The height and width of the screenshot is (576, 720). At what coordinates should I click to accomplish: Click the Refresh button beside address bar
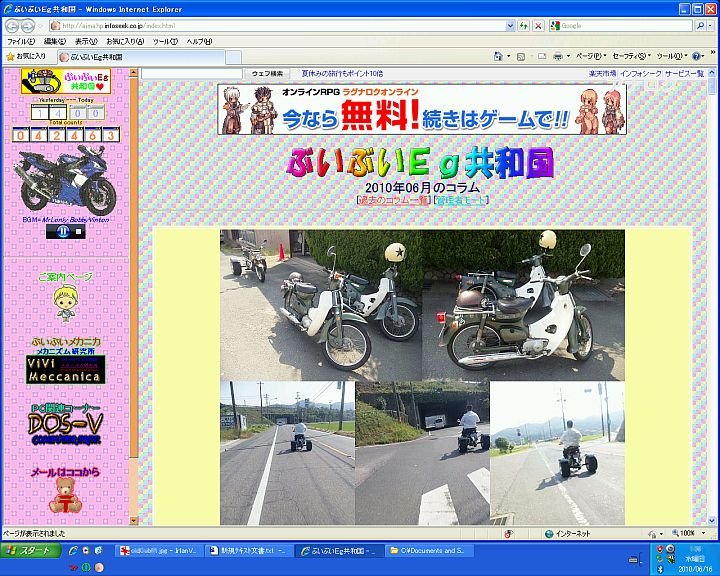click(523, 26)
